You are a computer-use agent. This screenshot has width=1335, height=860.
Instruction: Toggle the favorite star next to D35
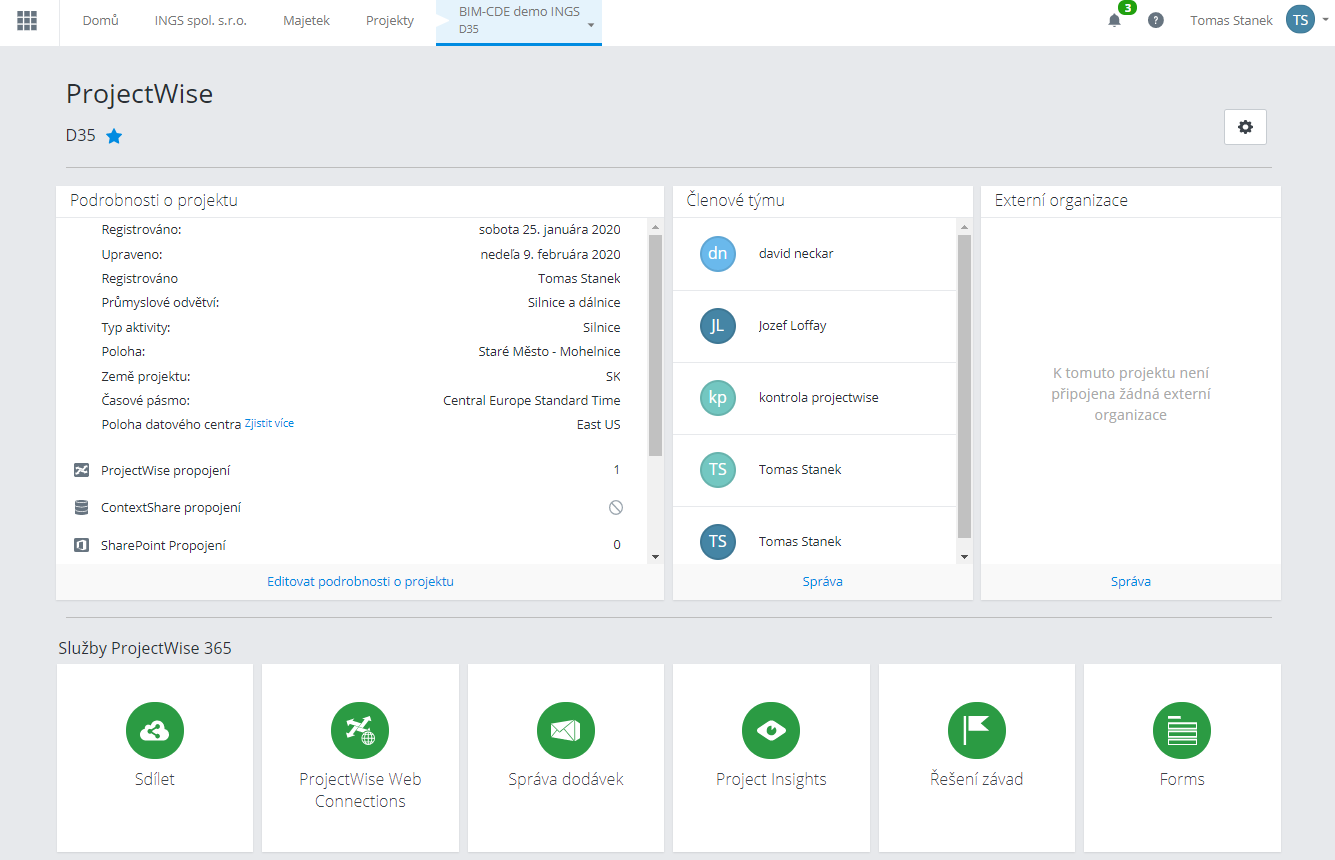tap(114, 136)
